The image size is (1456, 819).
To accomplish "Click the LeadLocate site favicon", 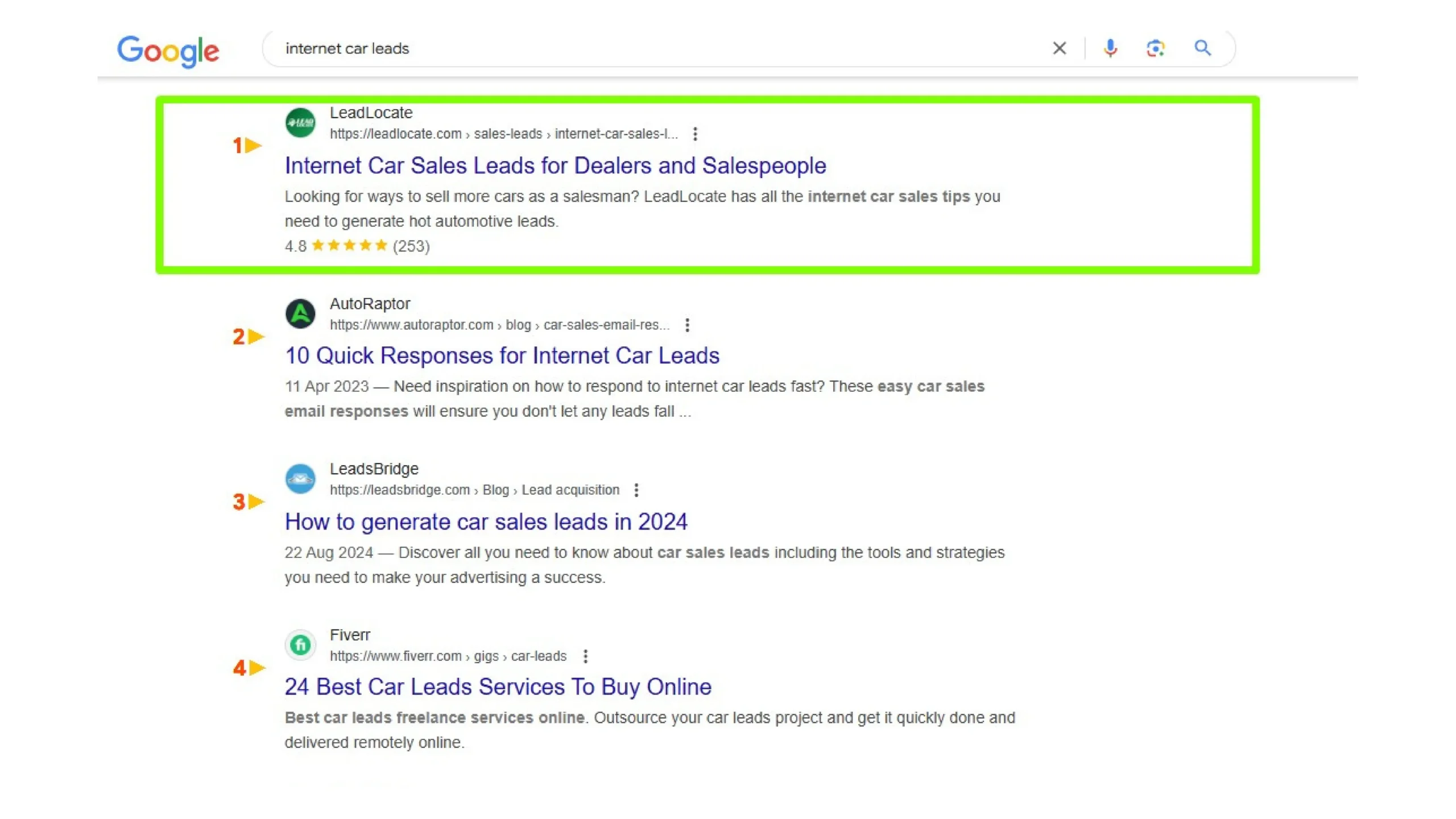I will coord(300,123).
